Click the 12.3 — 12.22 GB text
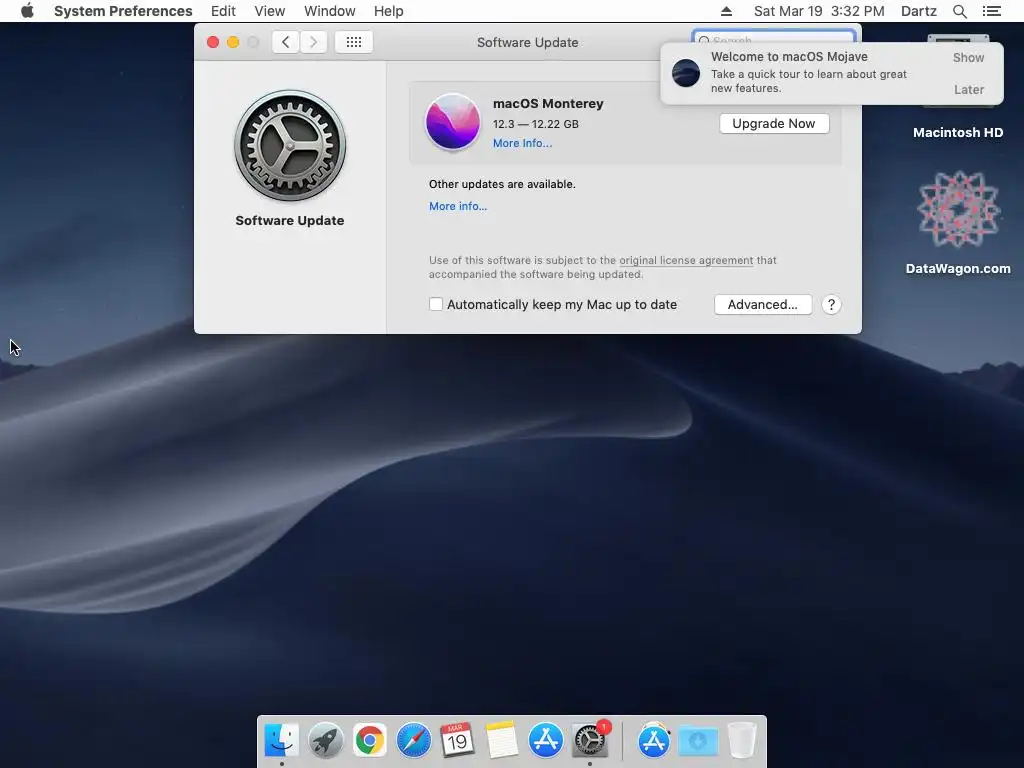1024x768 pixels. pyautogui.click(x=536, y=124)
